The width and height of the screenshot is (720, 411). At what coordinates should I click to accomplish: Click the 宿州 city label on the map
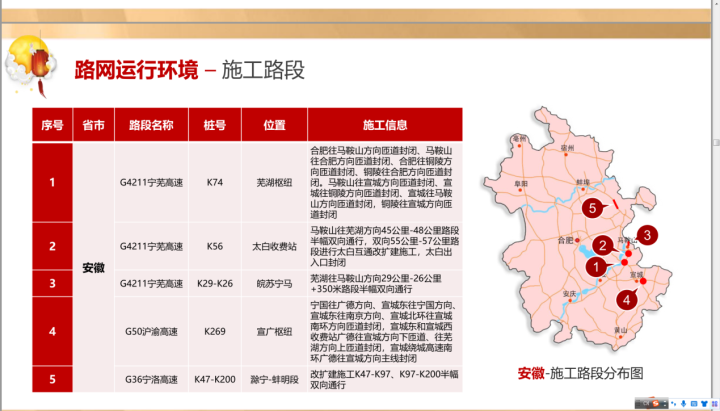pyautogui.click(x=567, y=148)
